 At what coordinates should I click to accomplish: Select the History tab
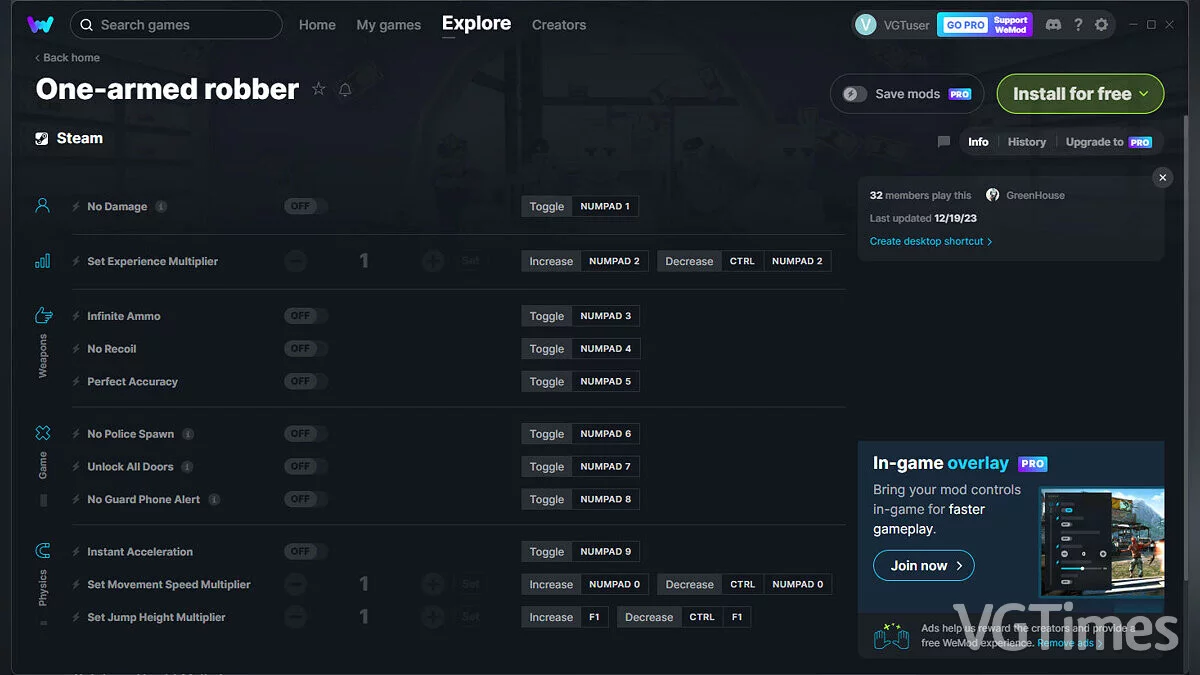point(1027,142)
